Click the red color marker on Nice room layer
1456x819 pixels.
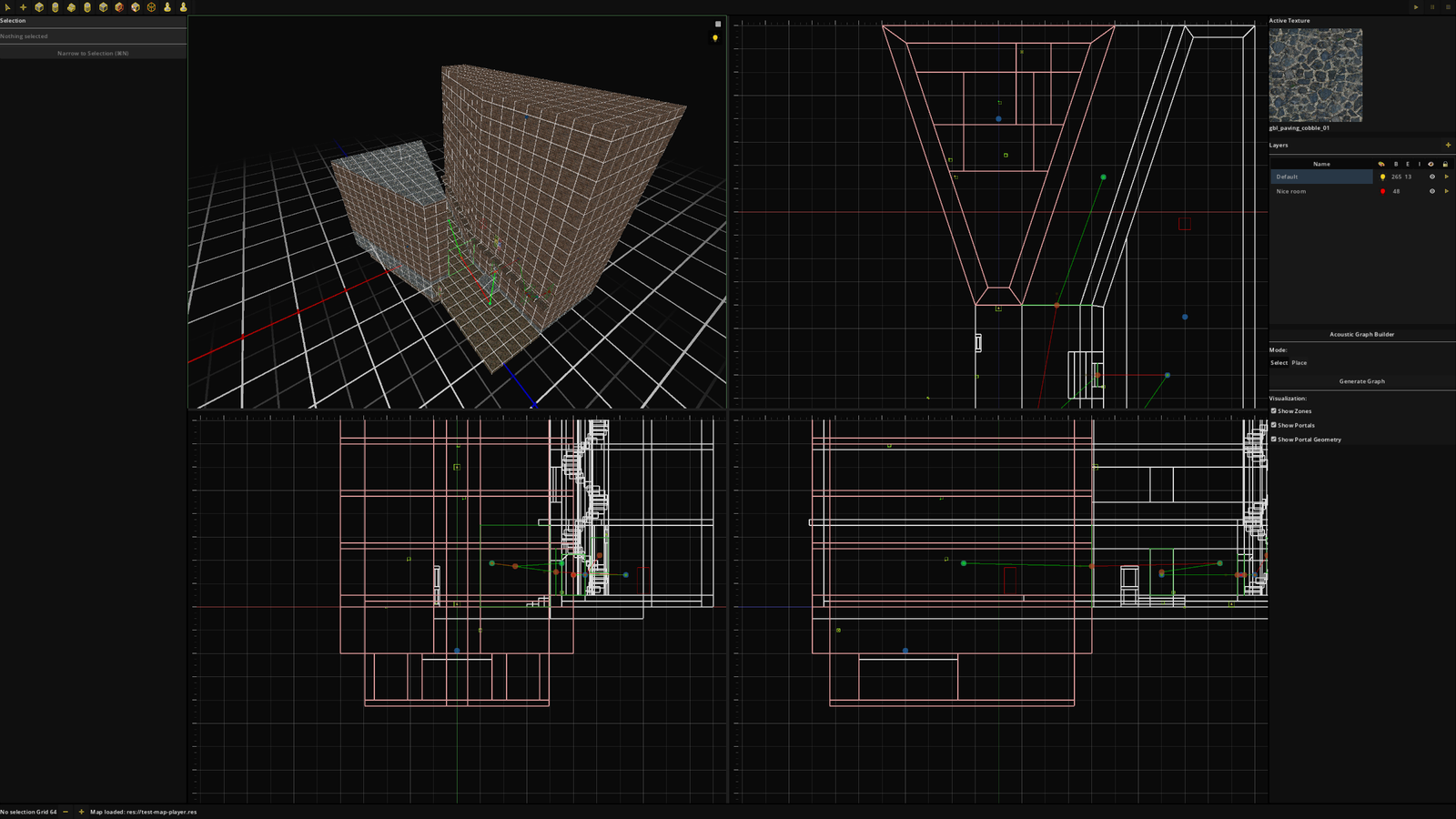click(x=1382, y=191)
